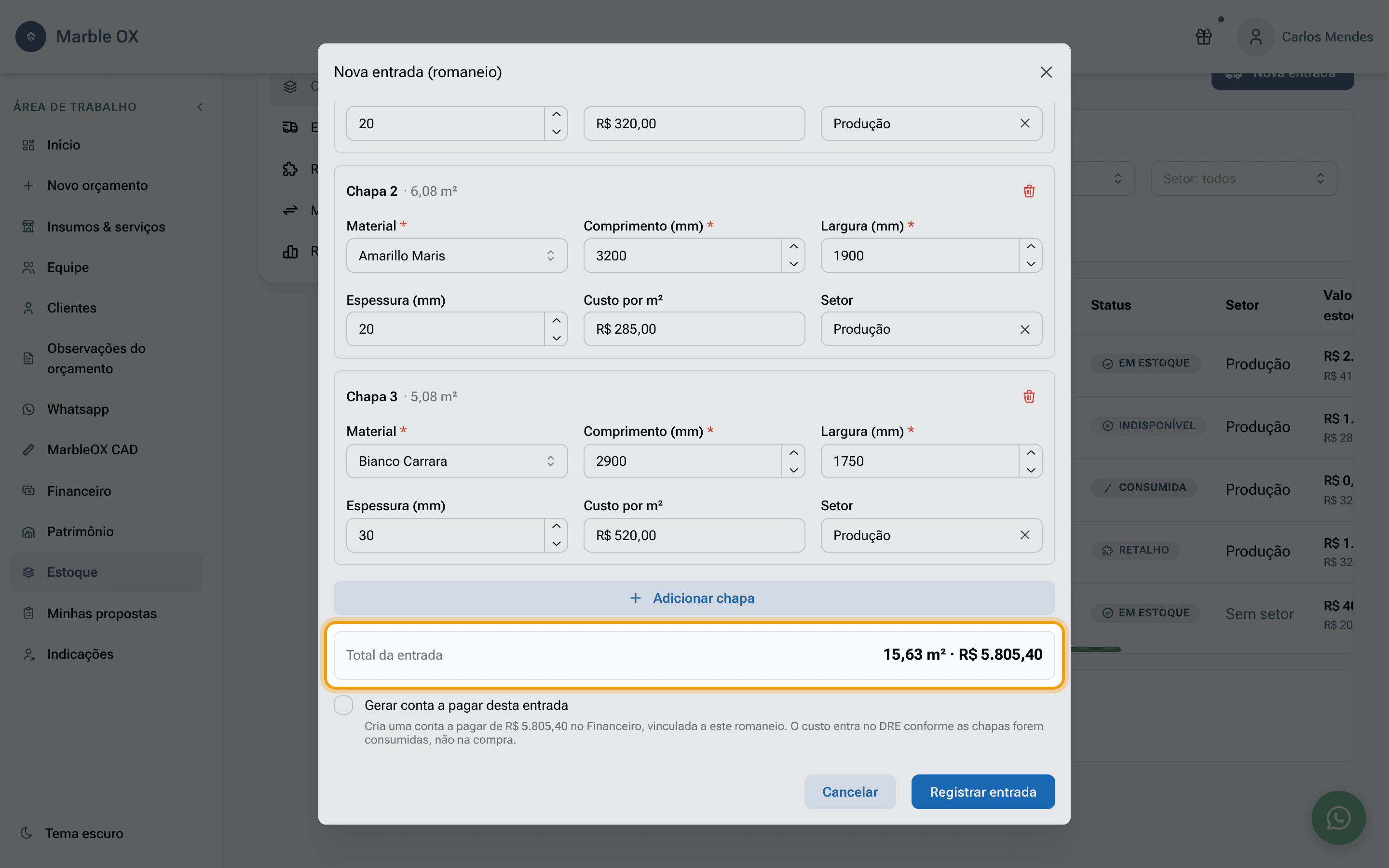Click Adicionar chapa button
Viewport: 1389px width, 868px height.
pyautogui.click(x=694, y=598)
